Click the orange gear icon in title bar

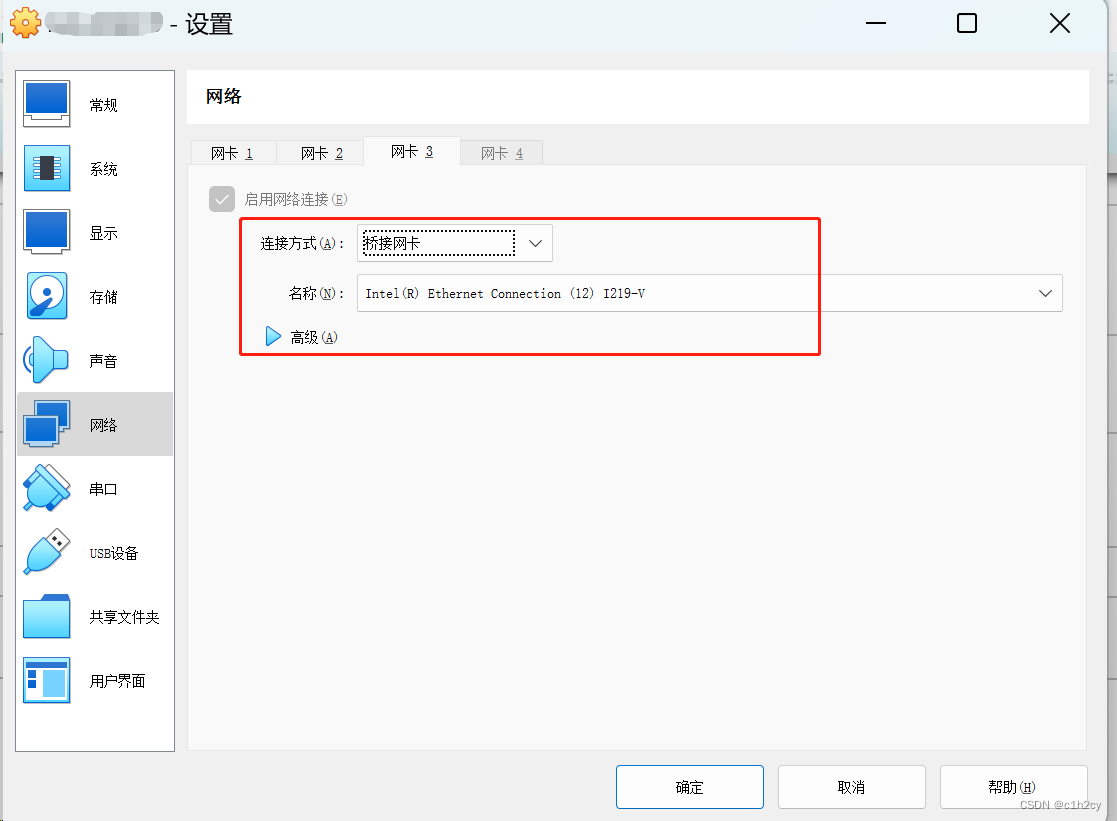coord(25,23)
